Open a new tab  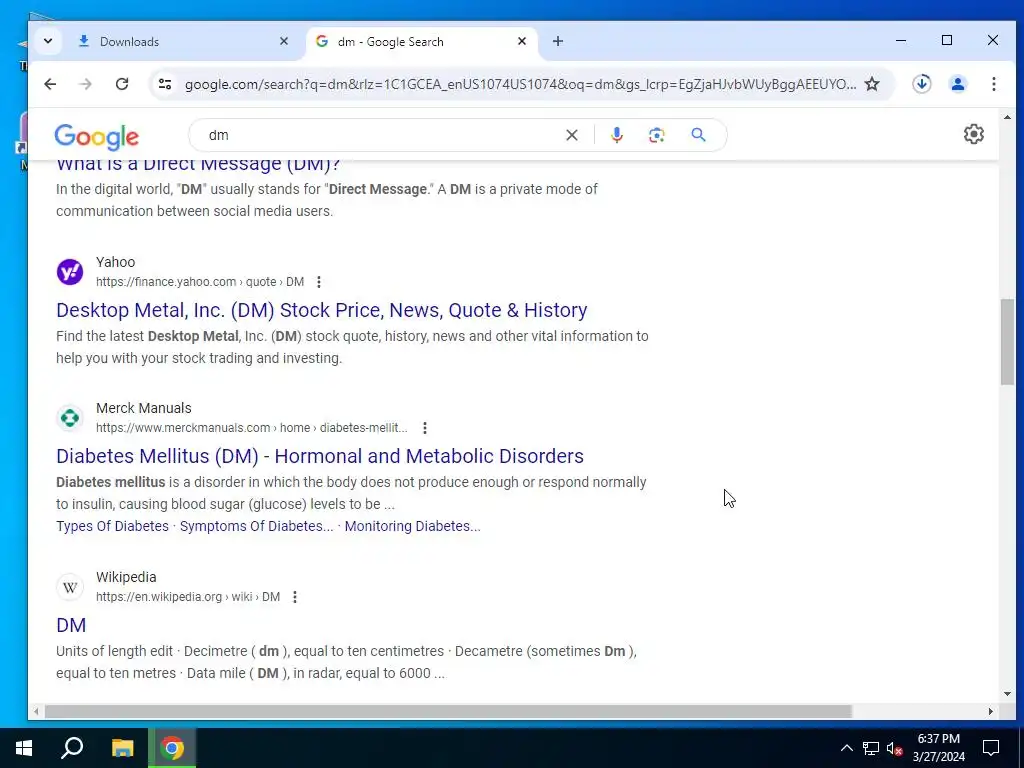click(558, 41)
